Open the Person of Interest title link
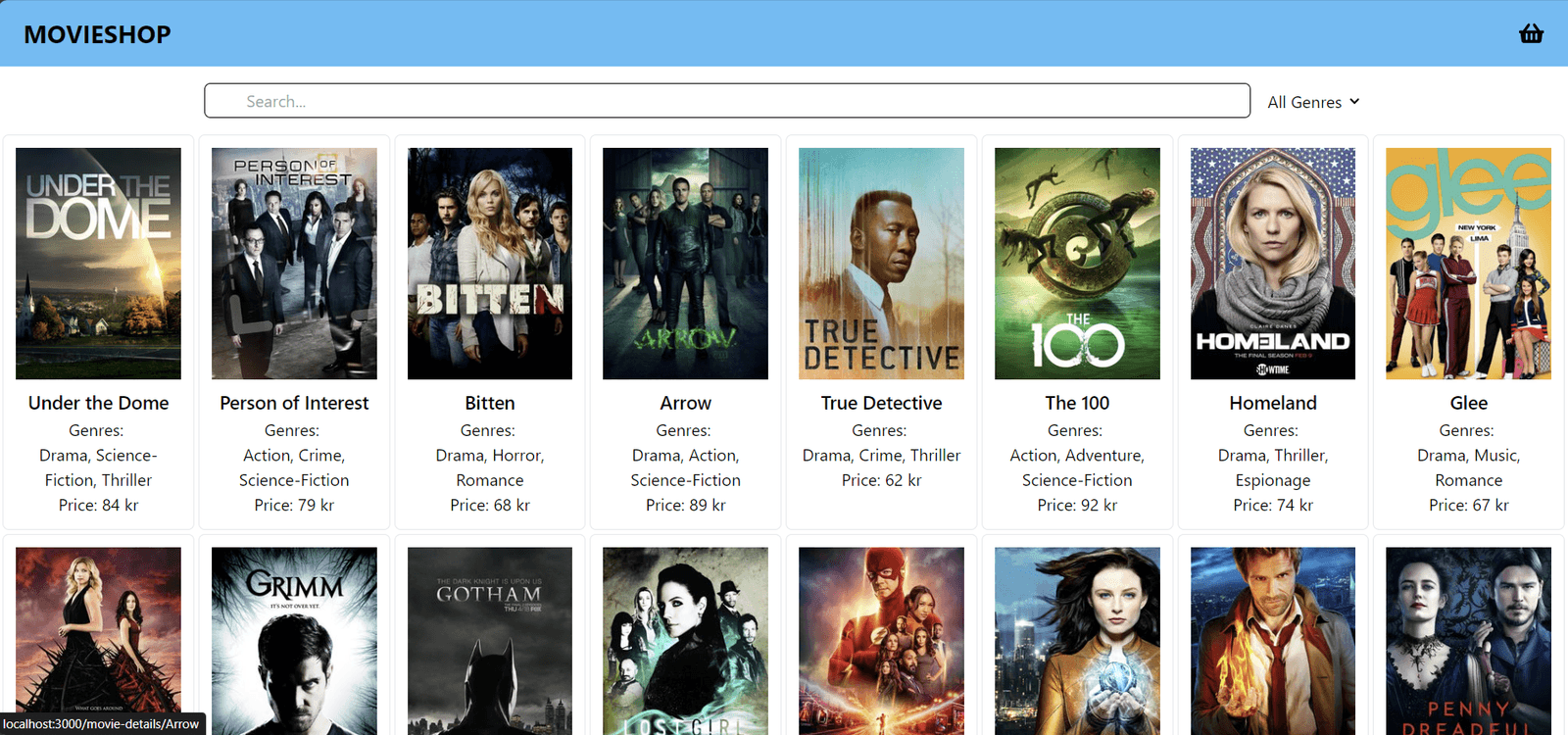1568x735 pixels. pyautogui.click(x=294, y=403)
